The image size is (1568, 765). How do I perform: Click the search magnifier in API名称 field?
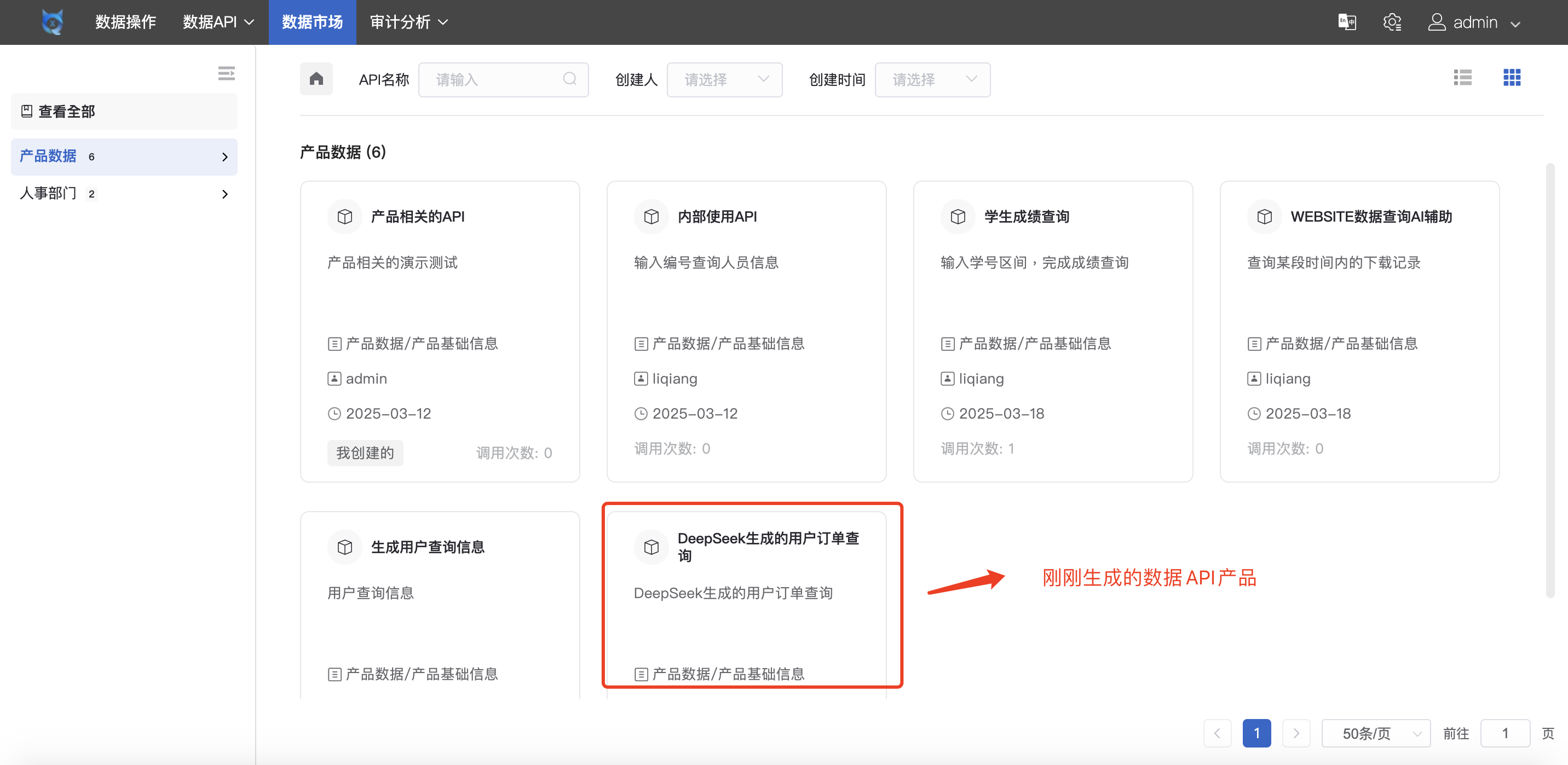coord(570,79)
